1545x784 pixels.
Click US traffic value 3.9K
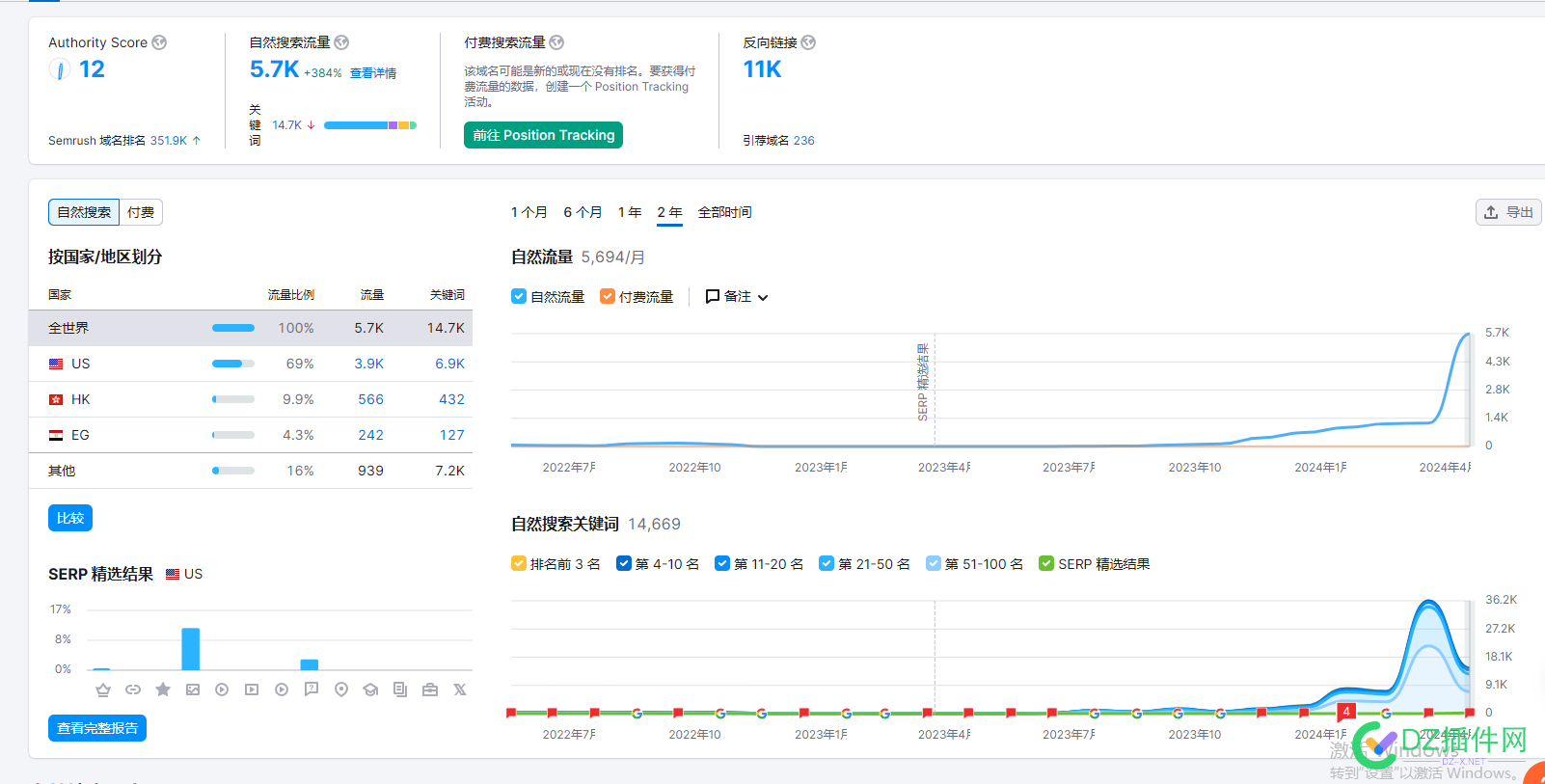369,364
